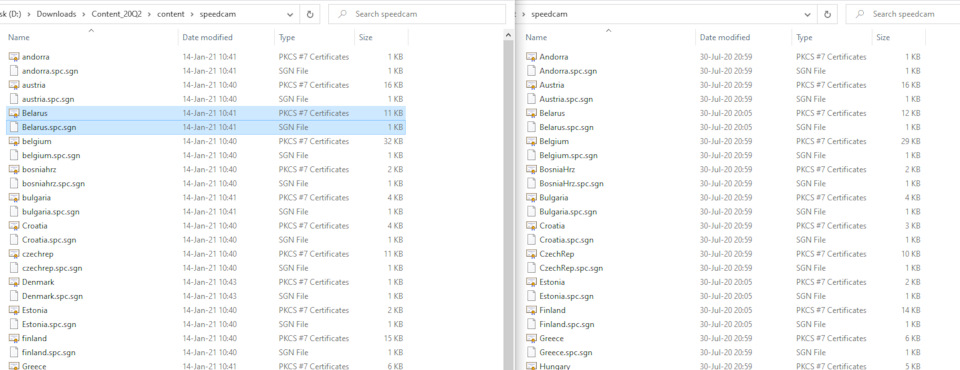Click the austria.spc.sgn file icon in left window
The width and height of the screenshot is (960, 370).
tap(14, 99)
